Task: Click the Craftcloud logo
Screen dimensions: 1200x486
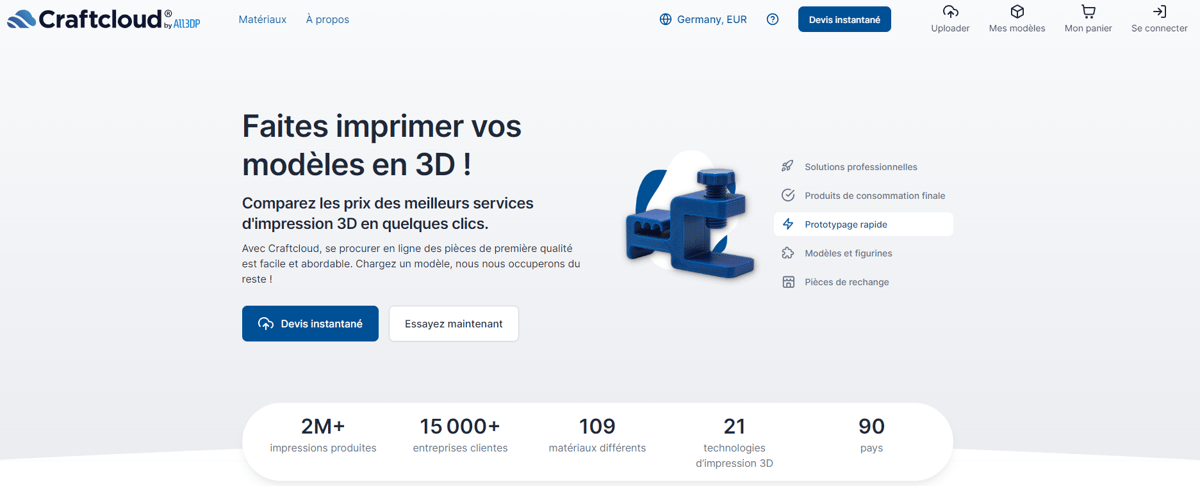Action: 103,19
